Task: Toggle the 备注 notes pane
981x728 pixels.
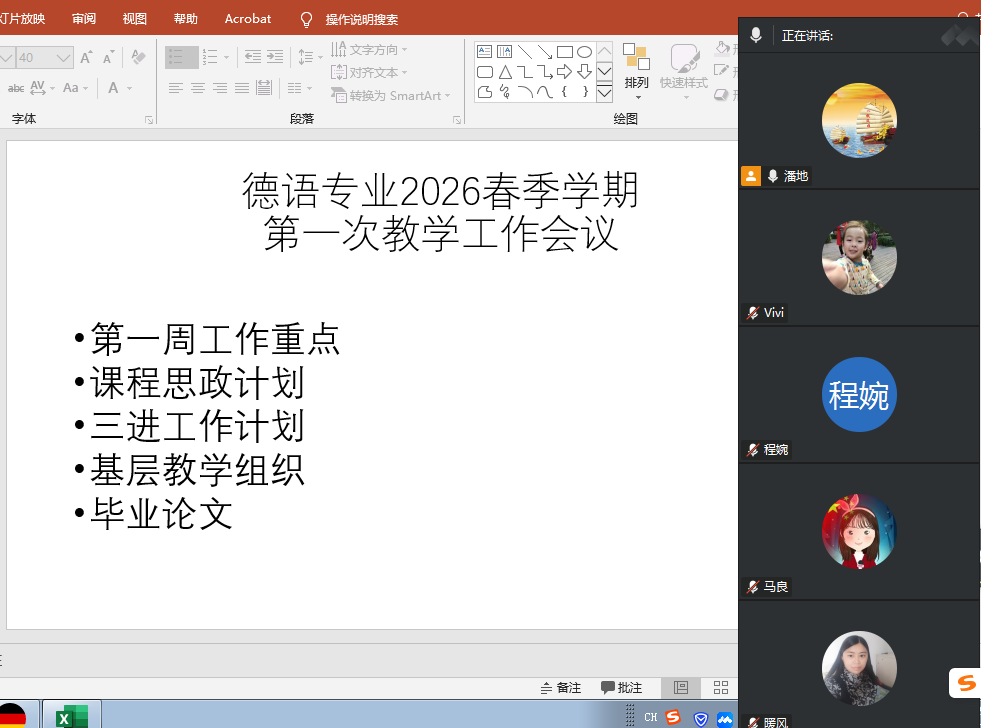Action: pyautogui.click(x=561, y=688)
